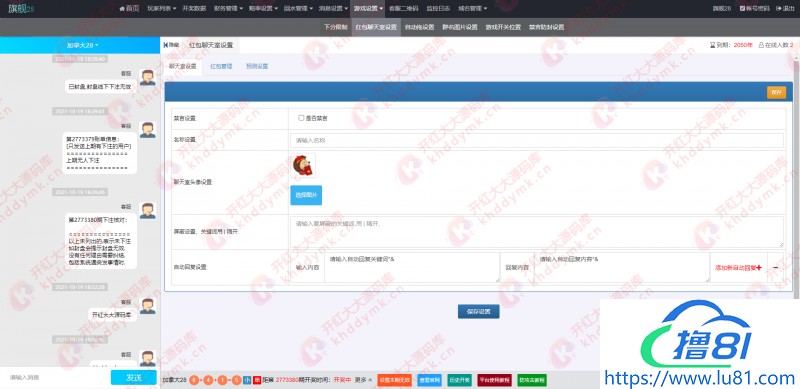Click the 退出 logout icon
The height and width of the screenshot is (389, 800).
click(x=778, y=9)
